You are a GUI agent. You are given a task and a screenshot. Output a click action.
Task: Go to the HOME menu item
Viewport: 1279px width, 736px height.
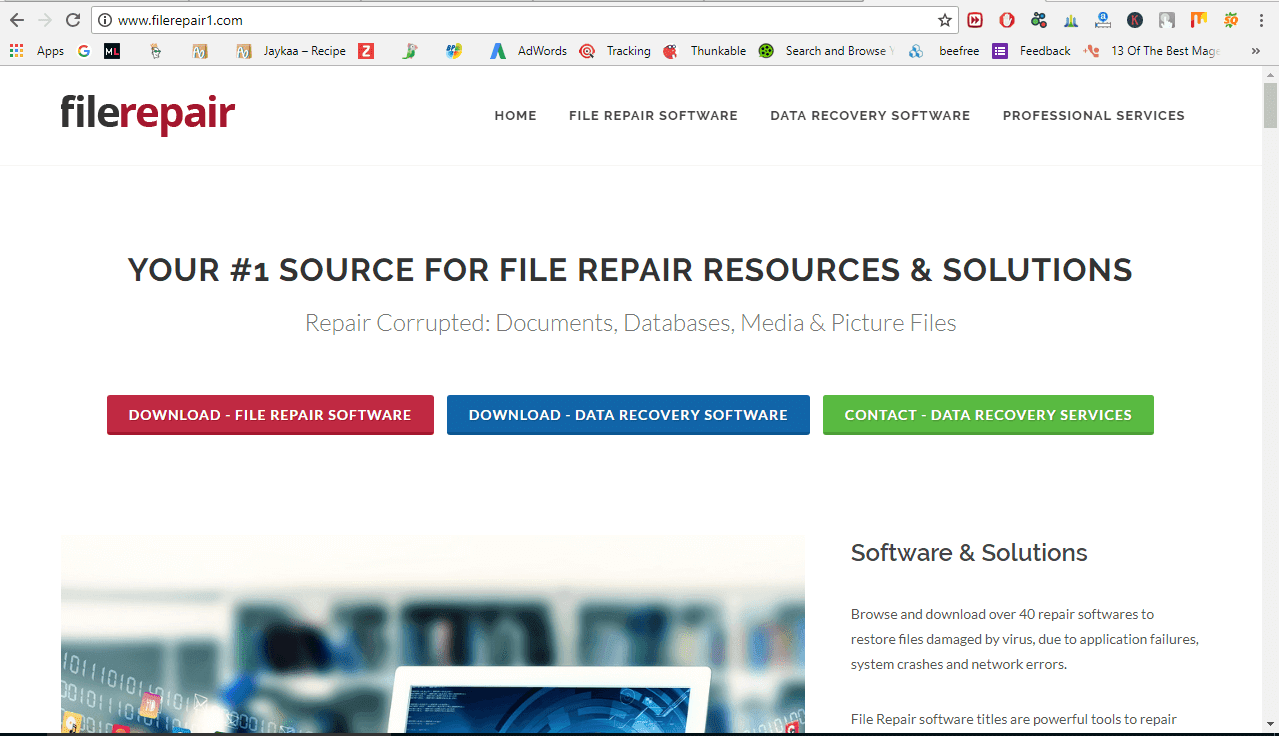[x=516, y=116]
